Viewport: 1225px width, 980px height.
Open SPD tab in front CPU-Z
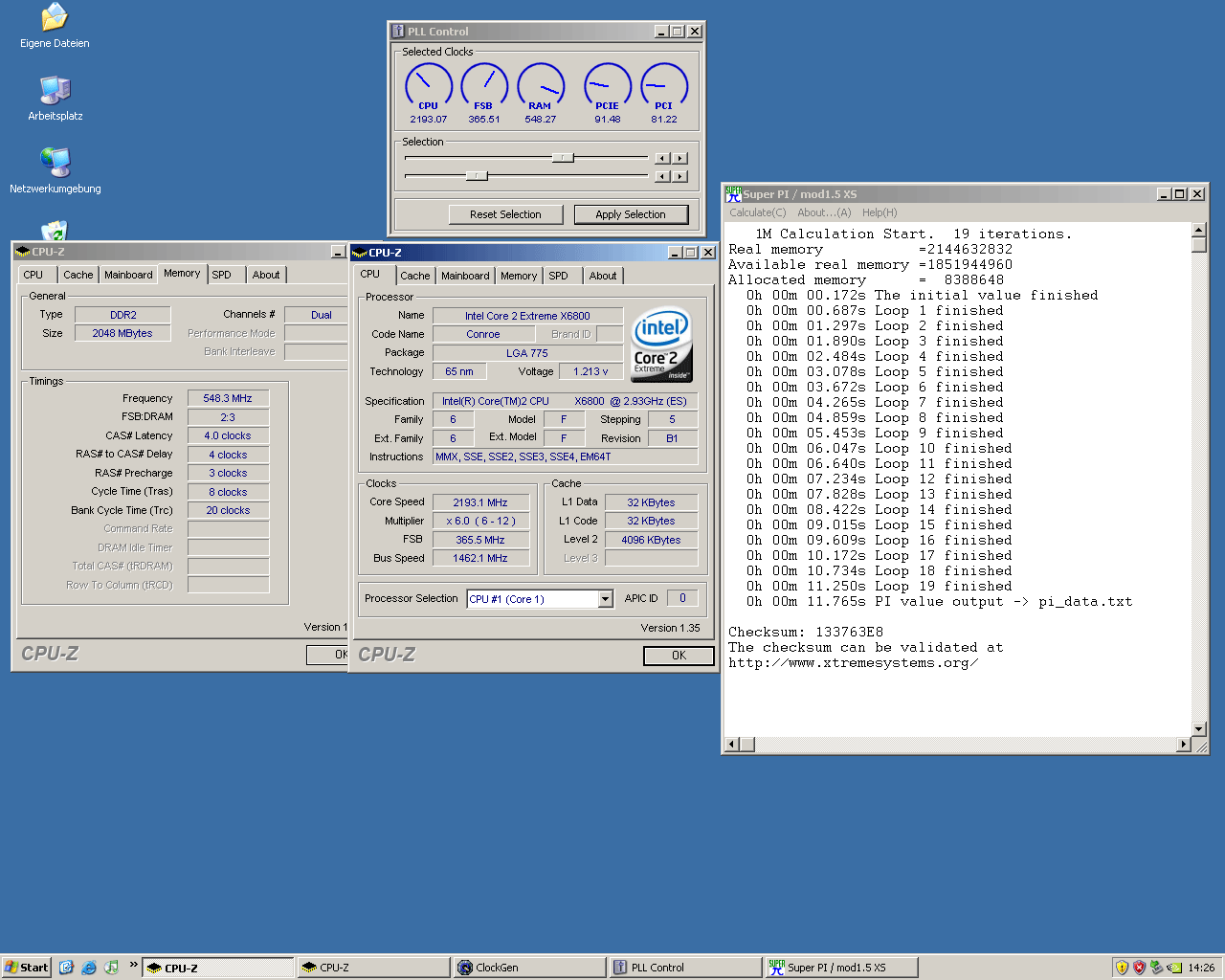[559, 276]
